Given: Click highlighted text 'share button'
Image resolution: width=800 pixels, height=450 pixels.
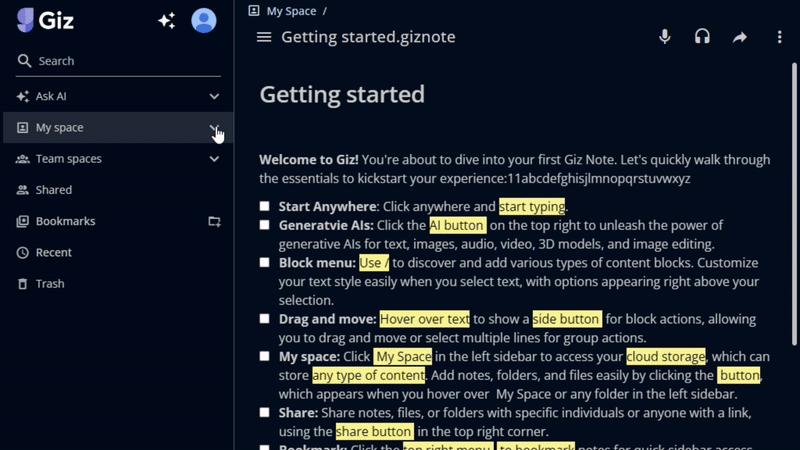Looking at the screenshot, I should [374, 432].
